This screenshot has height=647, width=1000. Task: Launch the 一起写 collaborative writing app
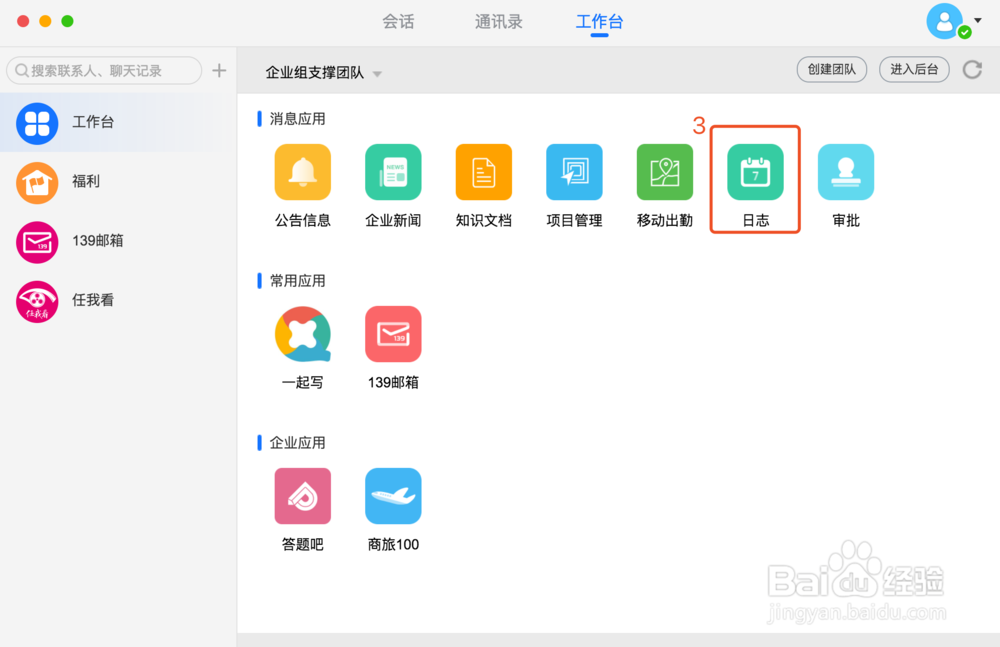click(x=302, y=333)
